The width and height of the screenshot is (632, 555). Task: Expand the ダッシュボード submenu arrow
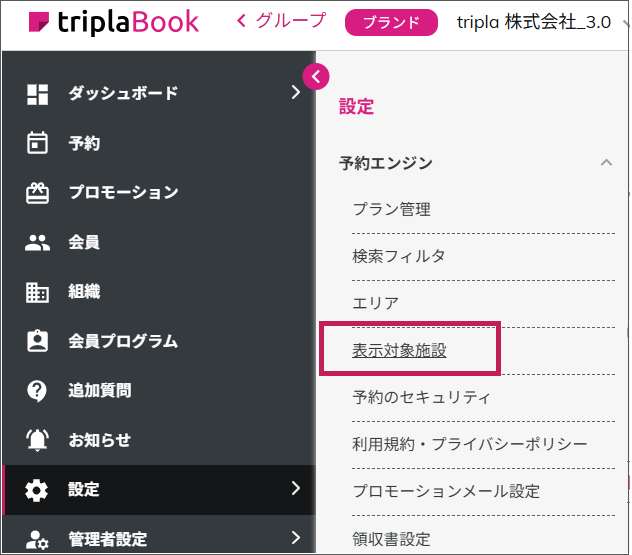296,92
